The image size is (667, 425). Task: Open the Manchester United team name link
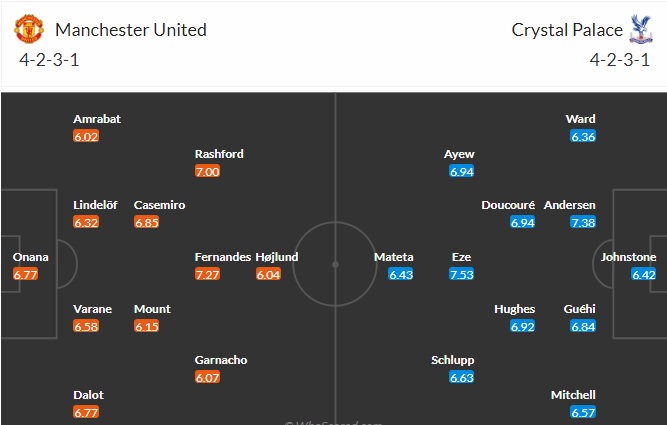tap(131, 30)
